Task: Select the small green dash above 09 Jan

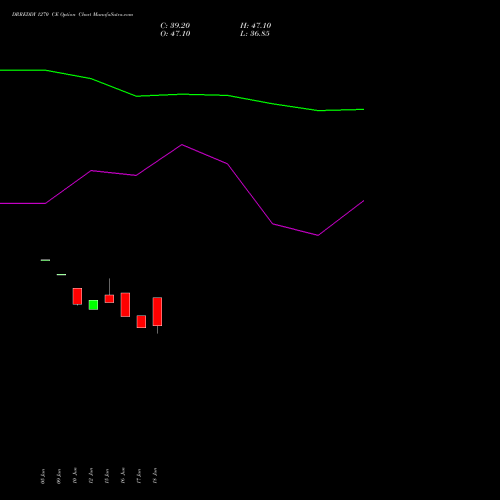Action: [x=61, y=275]
